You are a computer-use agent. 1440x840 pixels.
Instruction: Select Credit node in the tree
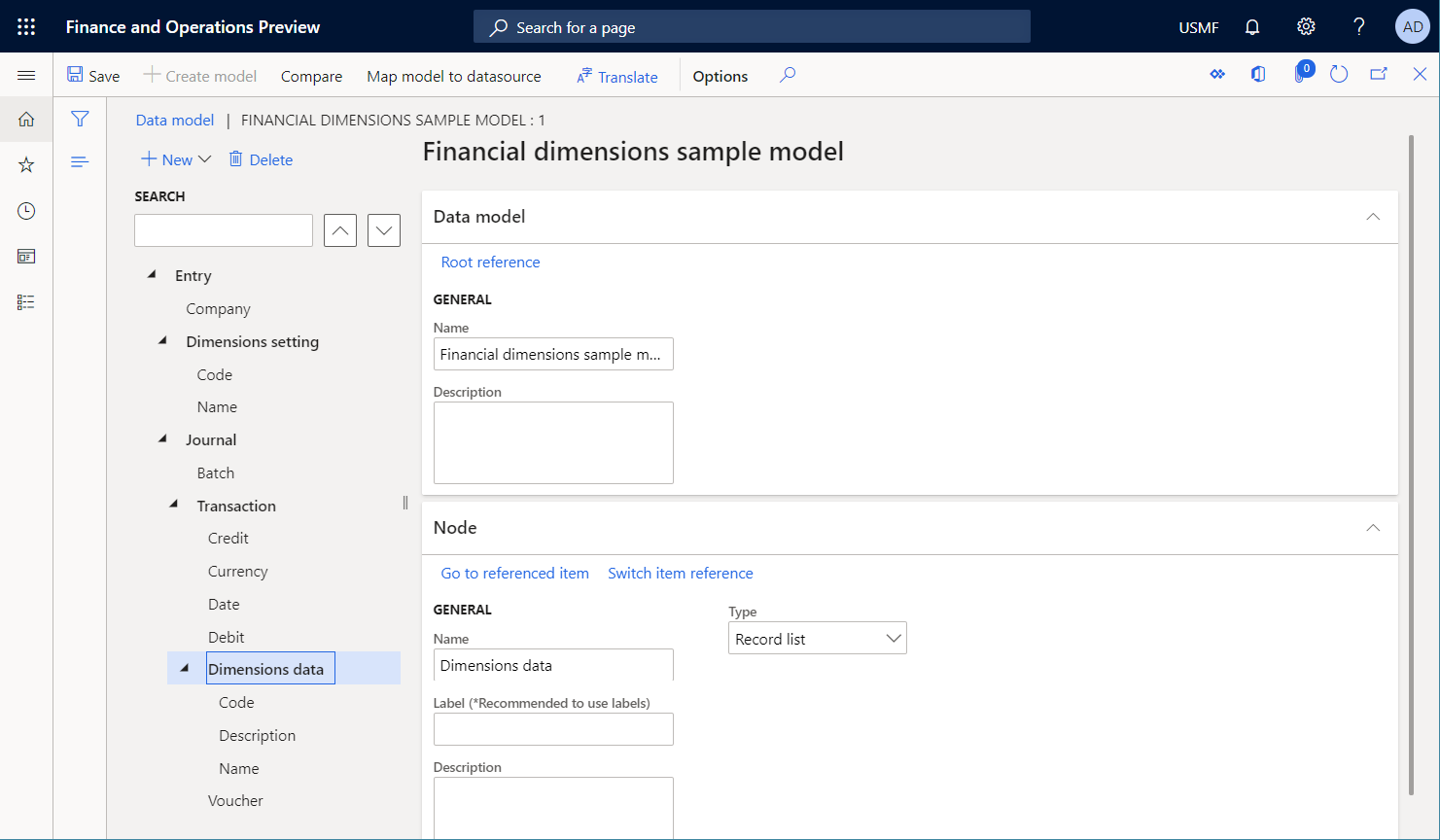pos(228,538)
